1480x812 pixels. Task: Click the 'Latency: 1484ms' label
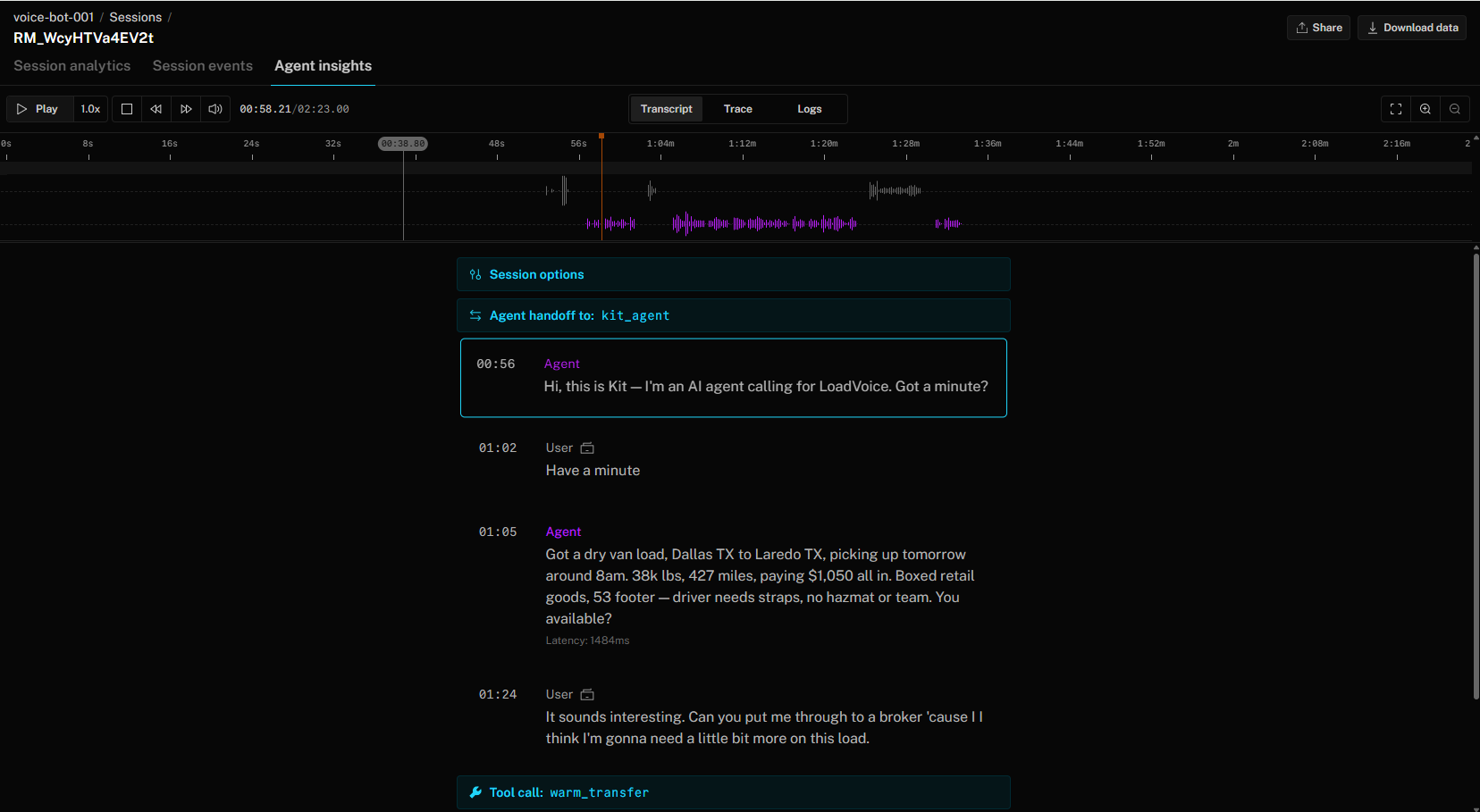(587, 640)
